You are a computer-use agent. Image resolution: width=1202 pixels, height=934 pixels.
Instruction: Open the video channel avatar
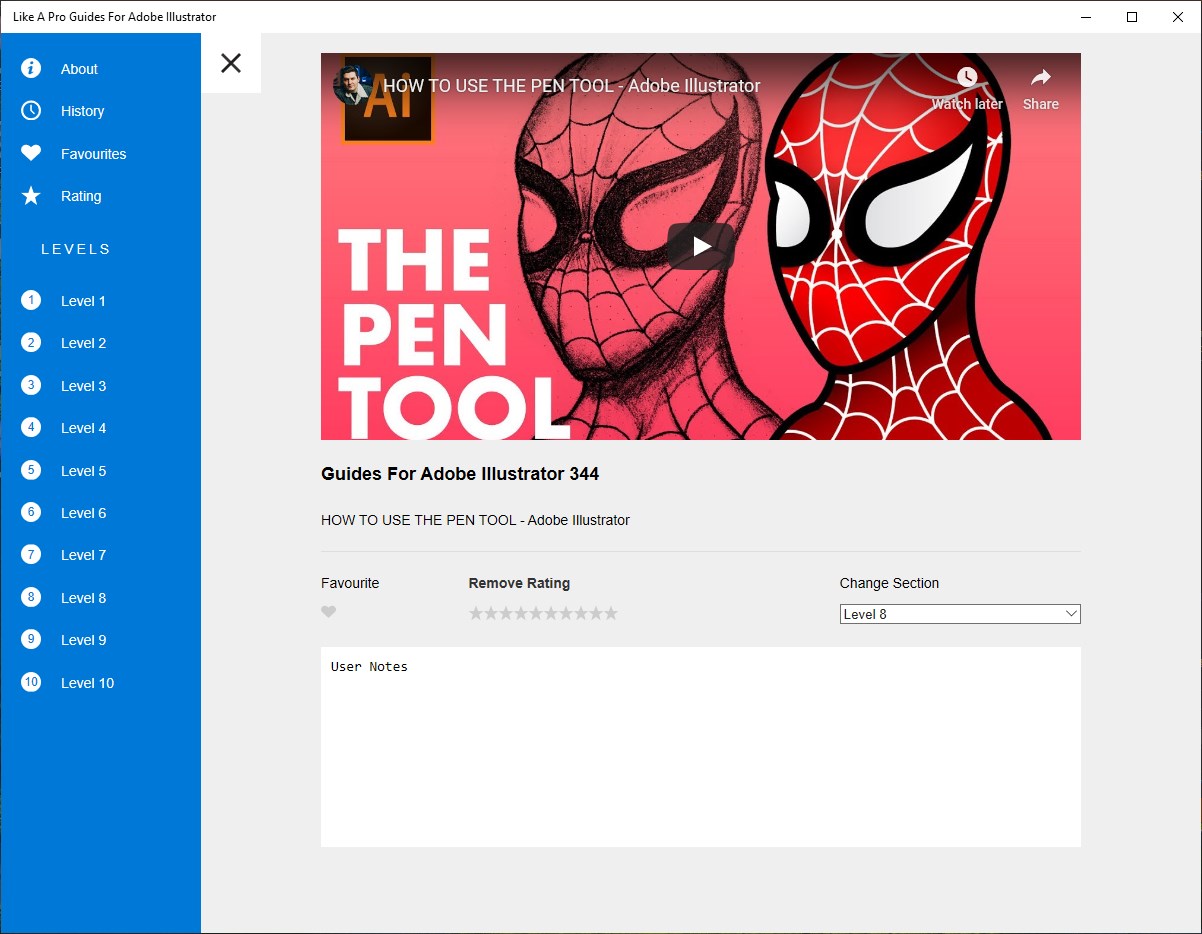click(x=352, y=86)
